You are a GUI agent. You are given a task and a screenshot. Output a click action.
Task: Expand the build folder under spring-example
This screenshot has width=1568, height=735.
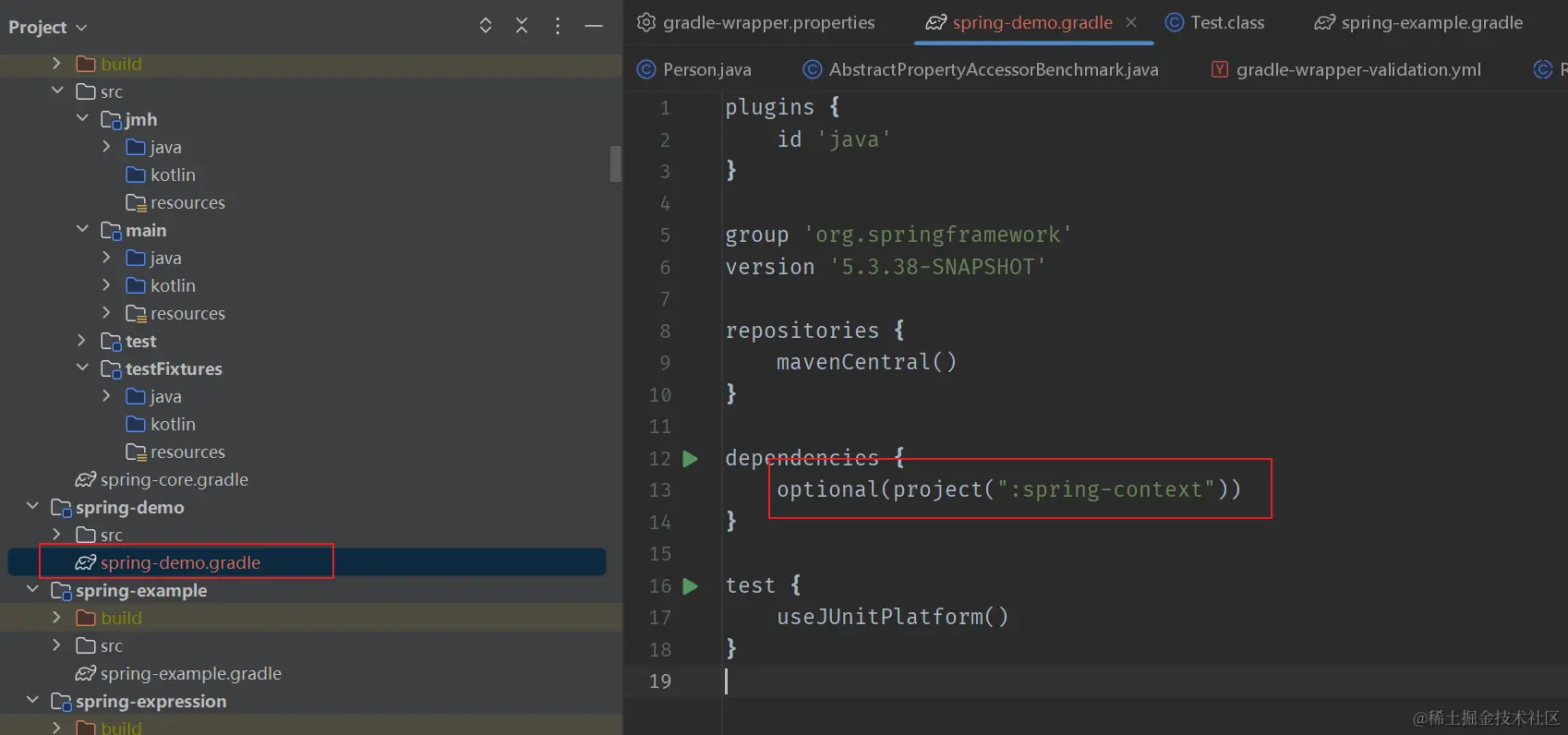coord(56,617)
